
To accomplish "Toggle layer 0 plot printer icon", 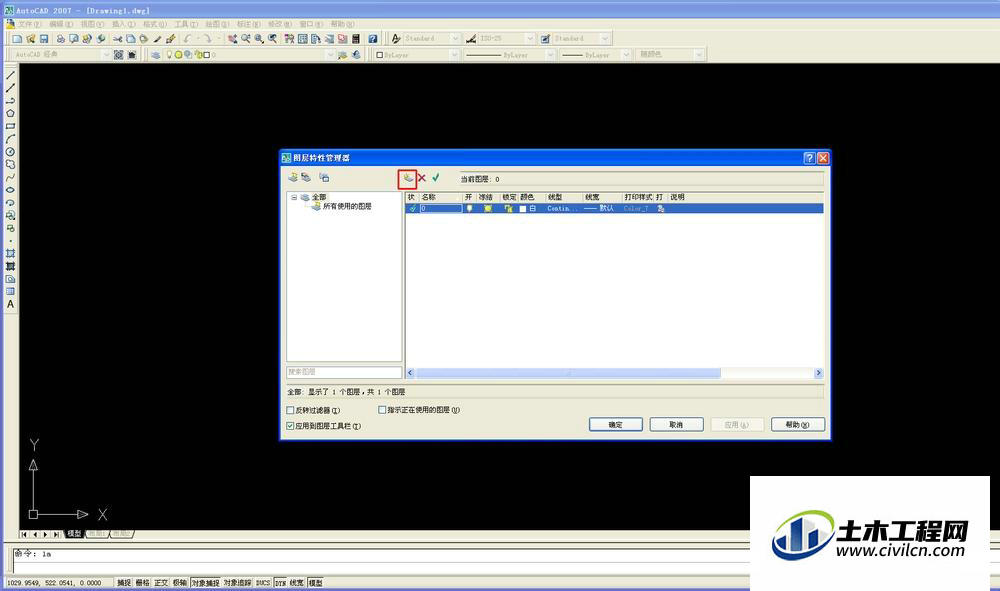I will point(661,208).
